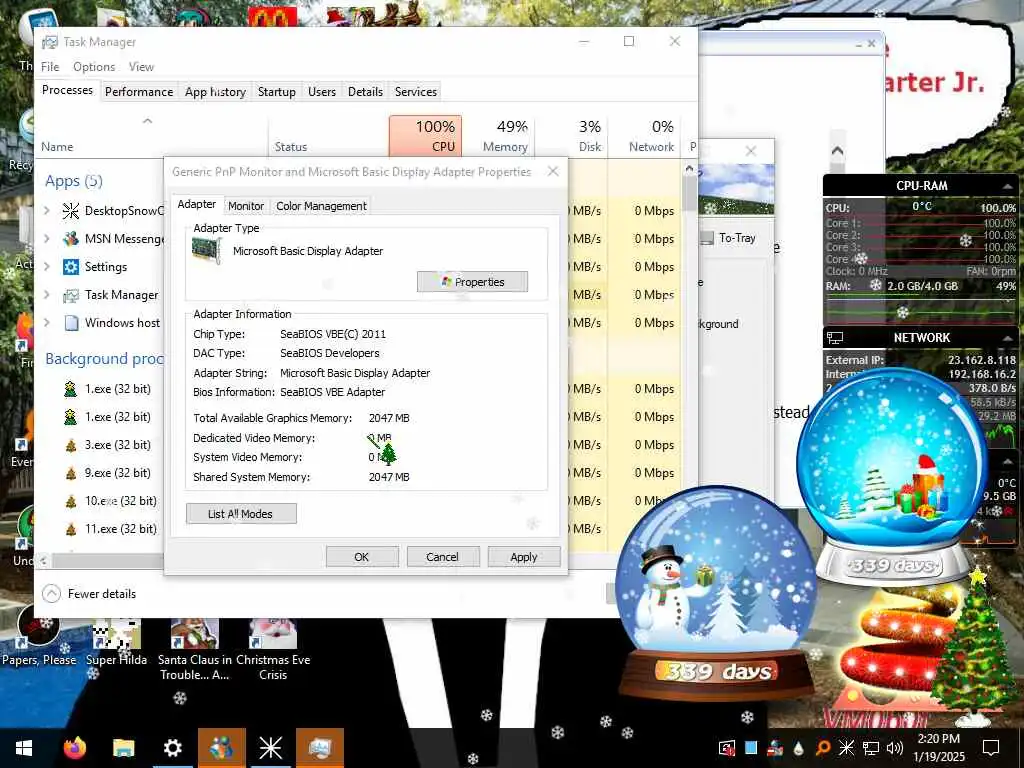Open the View menu in Task Manager
Viewport: 1024px width, 768px height.
pos(141,67)
